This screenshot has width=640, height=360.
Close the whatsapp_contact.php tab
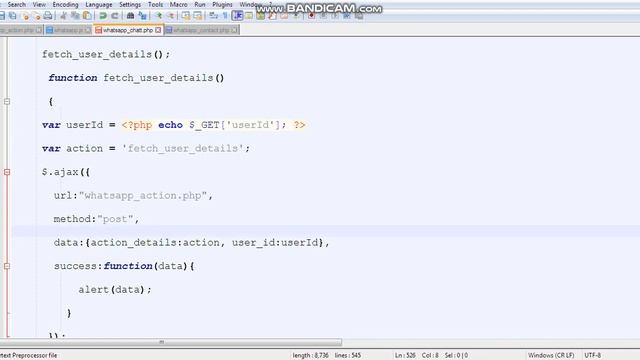pyautogui.click(x=234, y=30)
